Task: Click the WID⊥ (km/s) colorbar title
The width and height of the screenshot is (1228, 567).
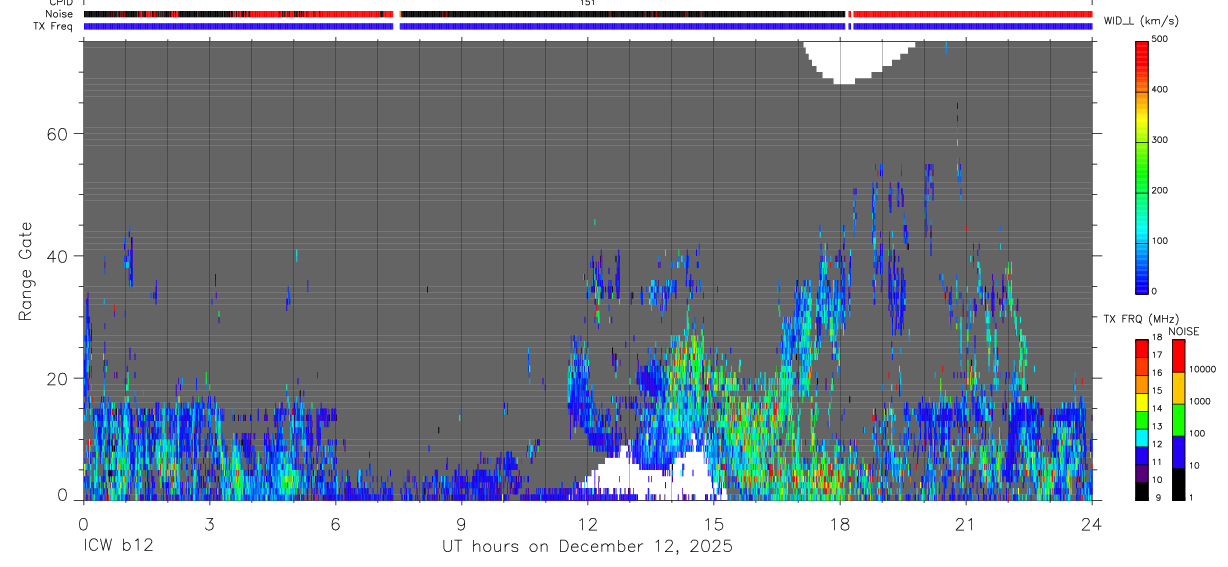Action: pyautogui.click(x=1143, y=20)
